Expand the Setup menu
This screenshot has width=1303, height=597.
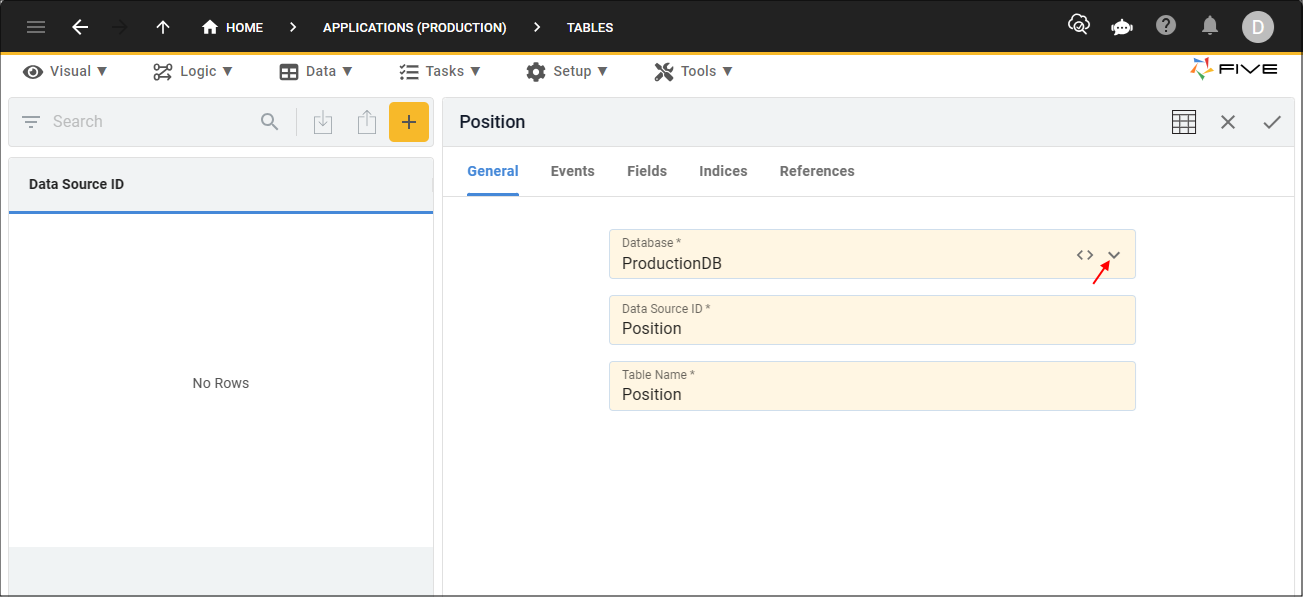pos(567,71)
